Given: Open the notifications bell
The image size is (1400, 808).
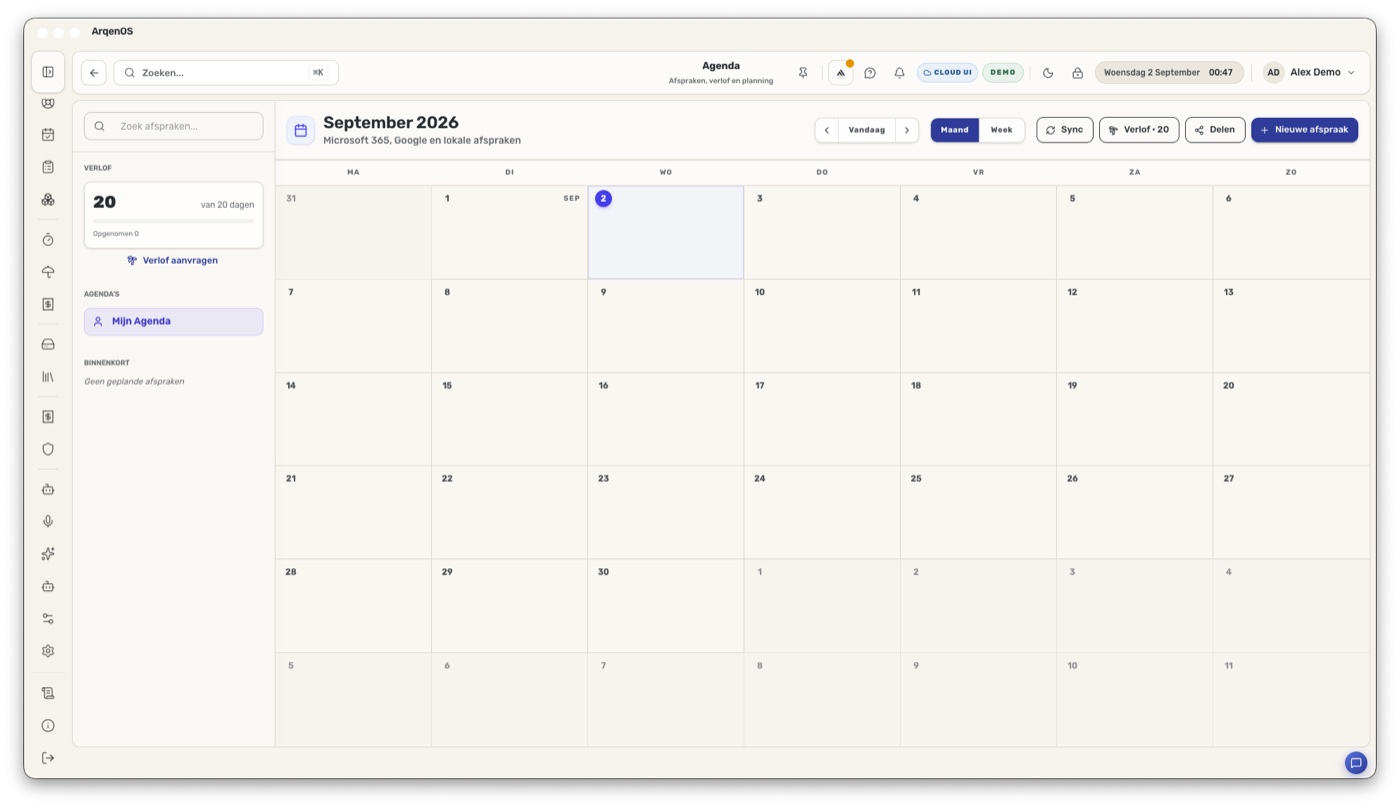Looking at the screenshot, I should 899,73.
